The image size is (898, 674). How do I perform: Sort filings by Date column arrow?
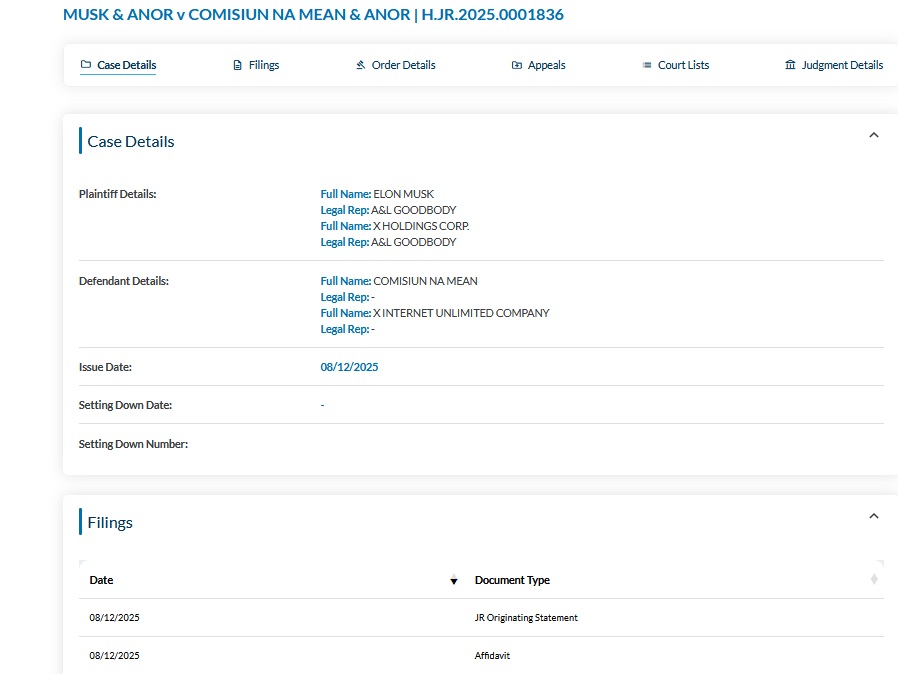click(454, 580)
